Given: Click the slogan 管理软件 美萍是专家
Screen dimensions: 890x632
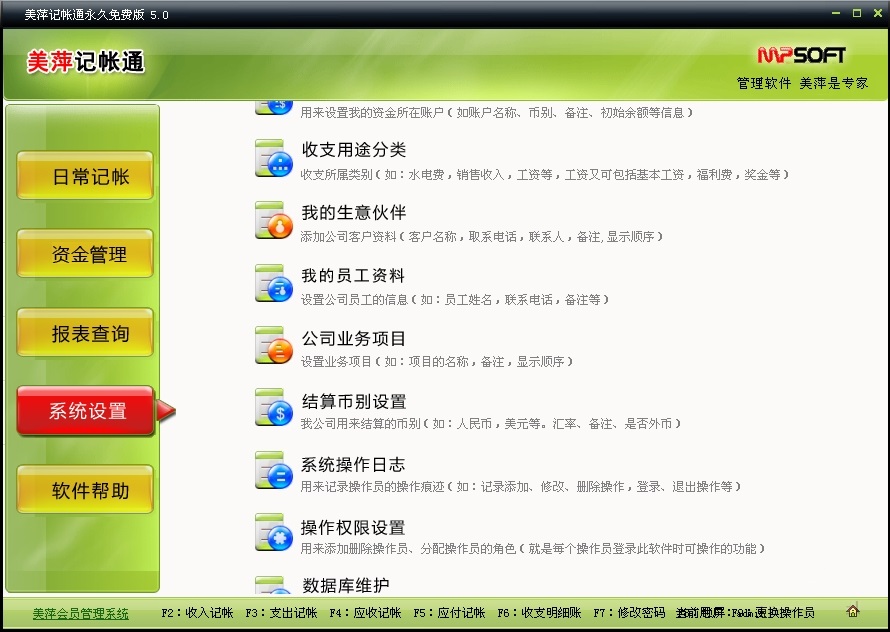Looking at the screenshot, I should 802,83.
